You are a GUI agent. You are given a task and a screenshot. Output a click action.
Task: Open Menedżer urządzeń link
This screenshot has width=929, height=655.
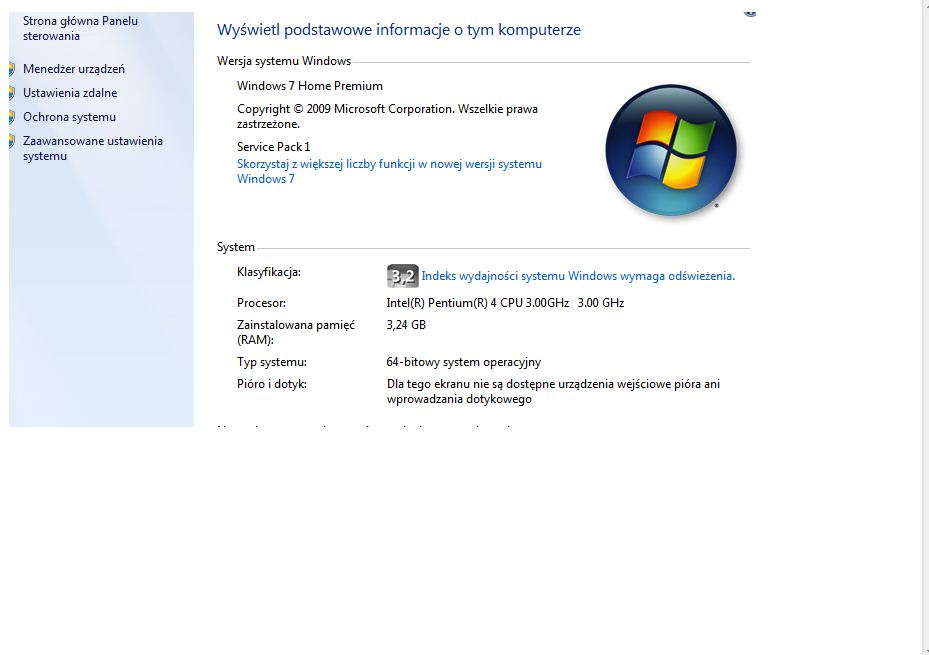[73, 69]
